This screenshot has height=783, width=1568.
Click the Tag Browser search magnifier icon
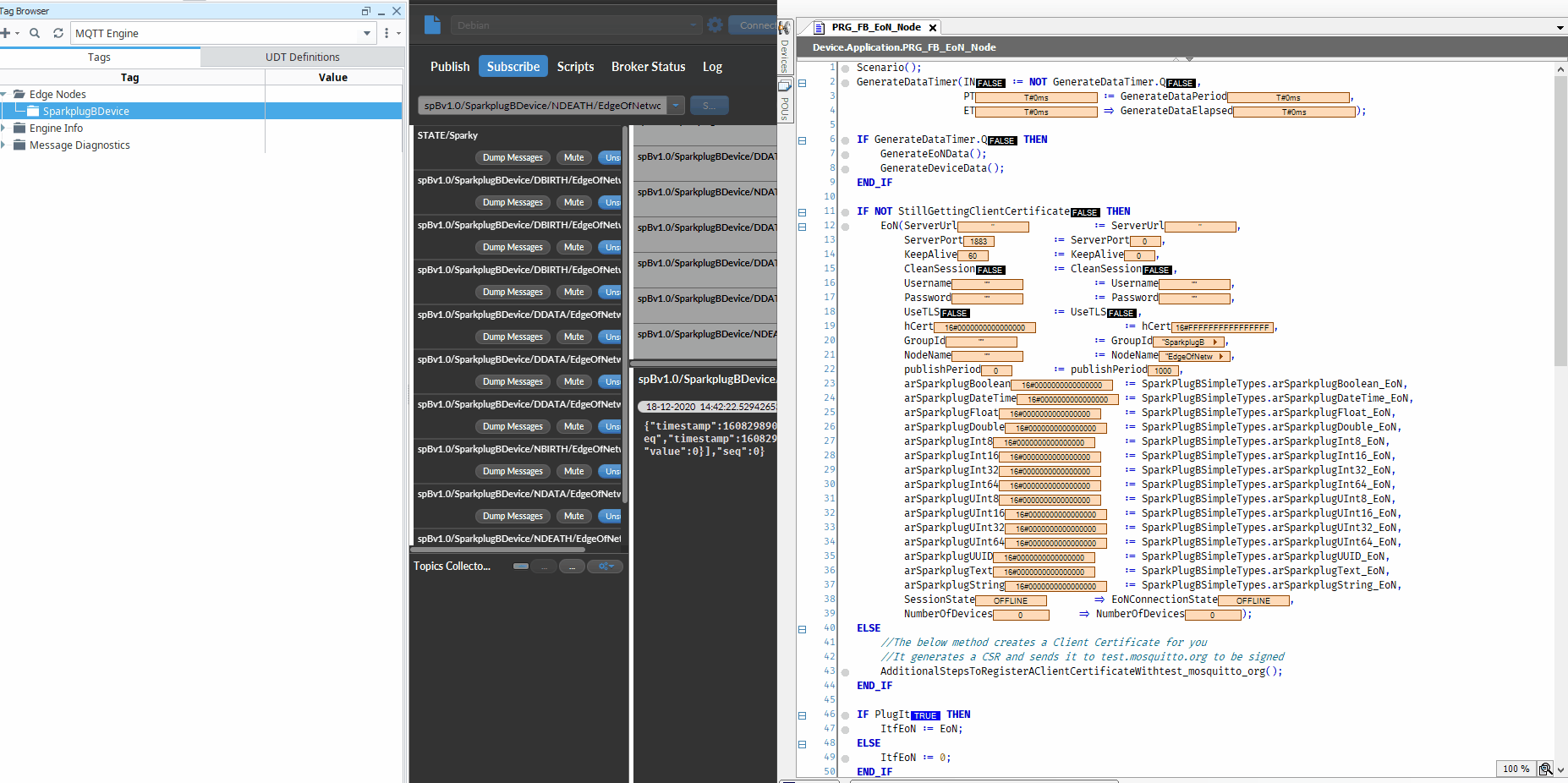(x=35, y=33)
